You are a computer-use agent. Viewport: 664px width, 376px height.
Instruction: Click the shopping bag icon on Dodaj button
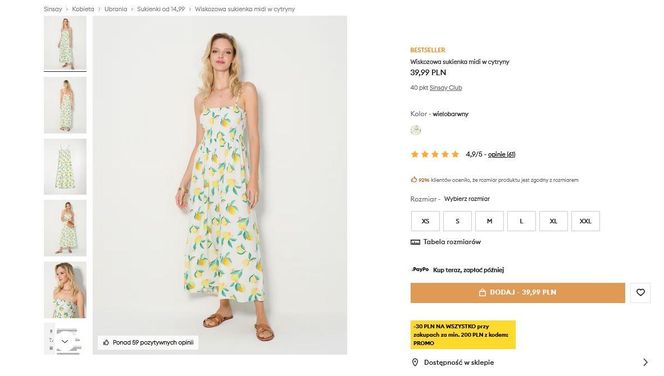coord(482,293)
